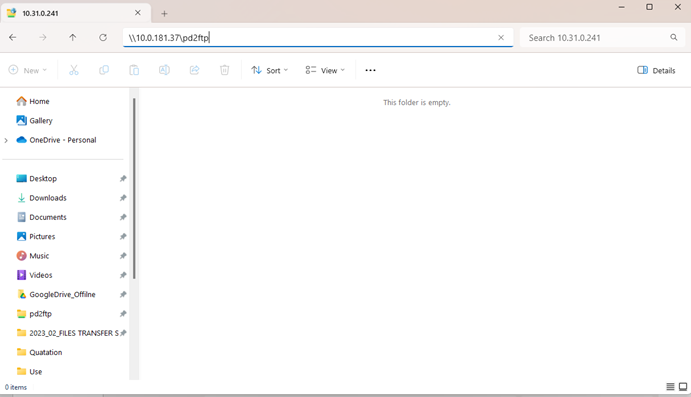Clear the address bar text
This screenshot has height=397, width=691.
point(501,37)
